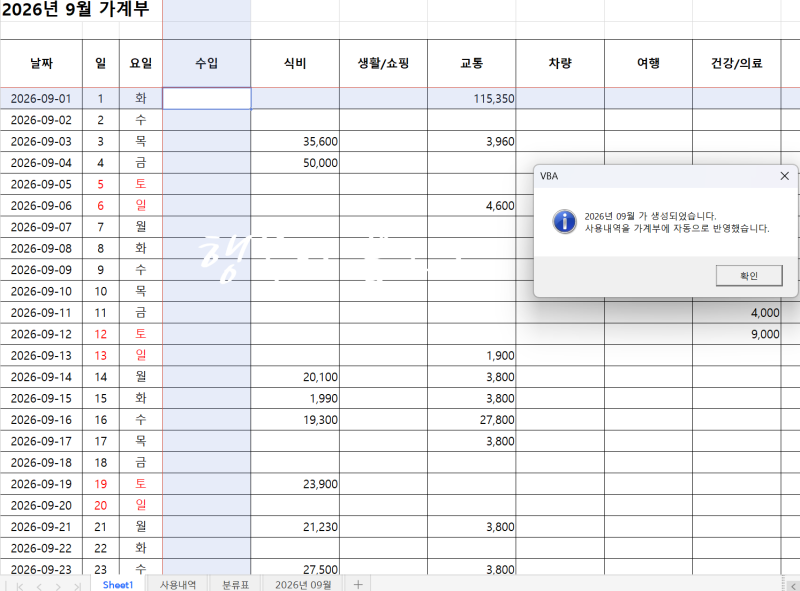Screen dimensions: 800x591
Task: Select the 여행 header cell
Action: point(648,63)
